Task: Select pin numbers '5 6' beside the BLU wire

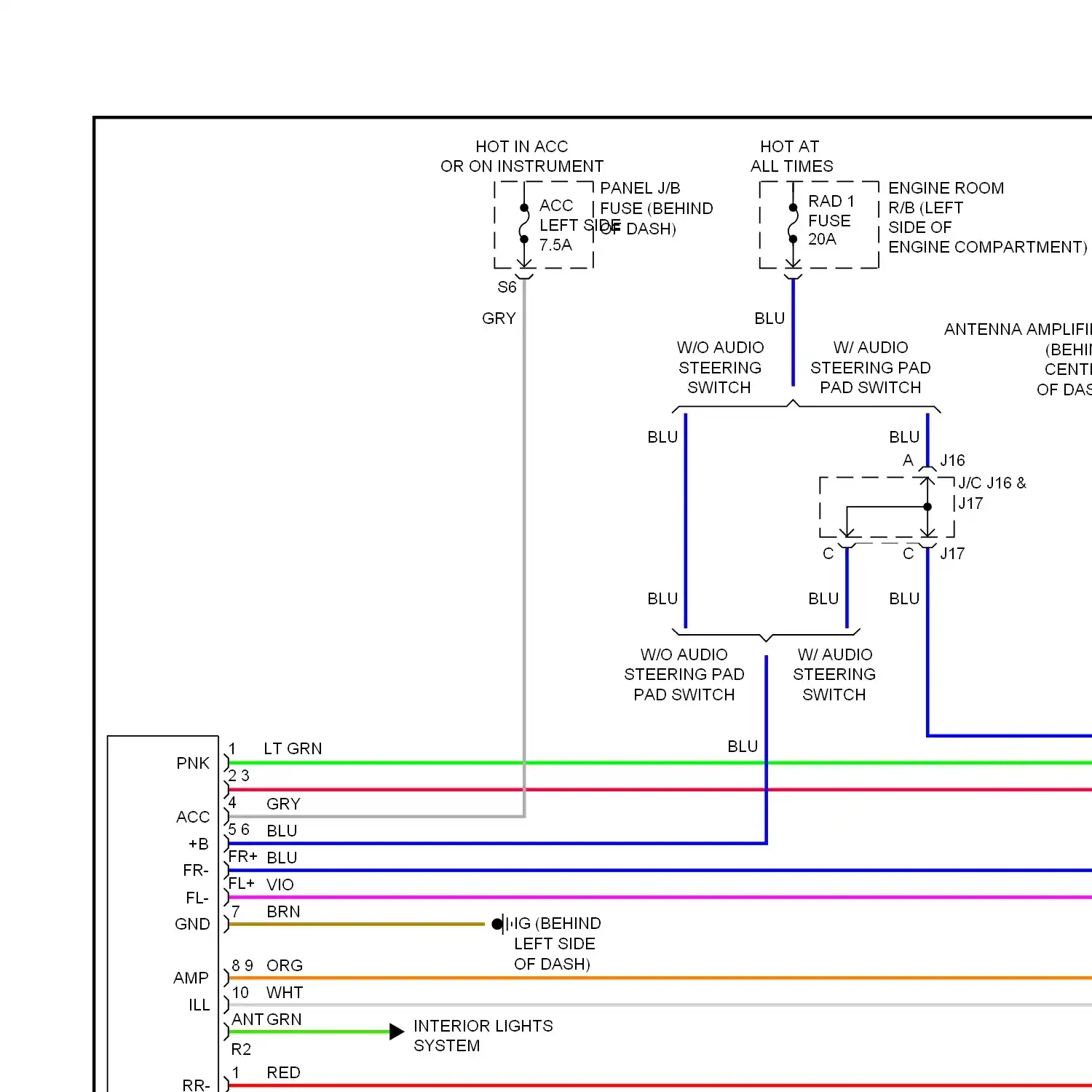Action: point(239,830)
